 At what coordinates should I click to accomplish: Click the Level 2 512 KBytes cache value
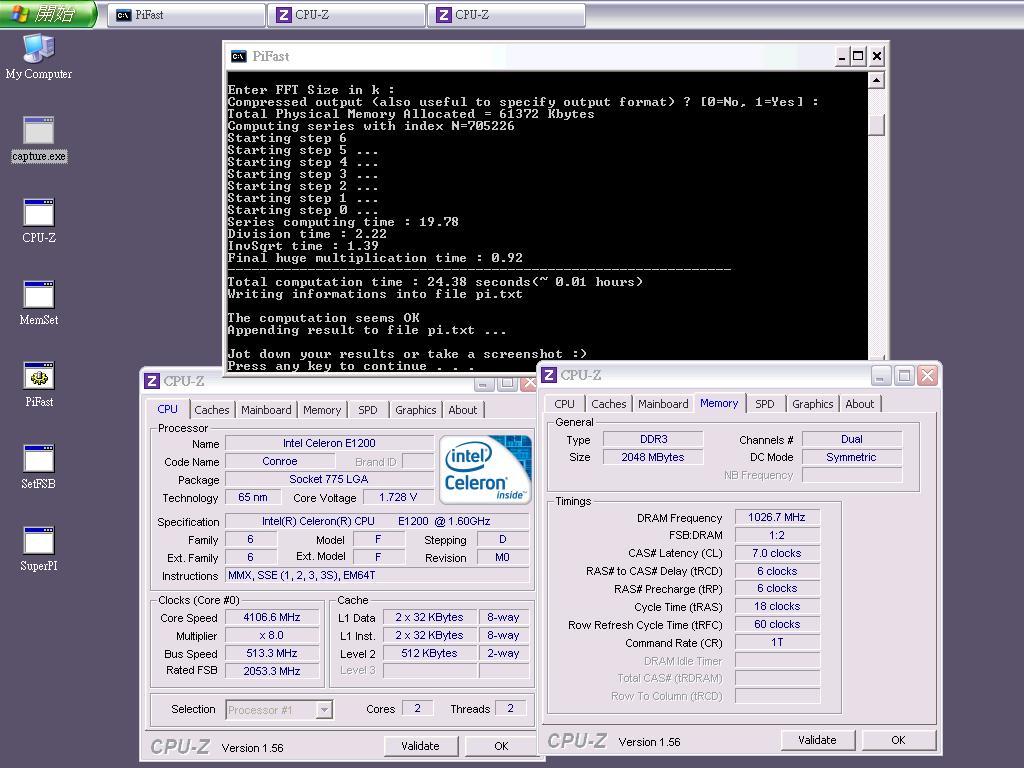coord(429,653)
